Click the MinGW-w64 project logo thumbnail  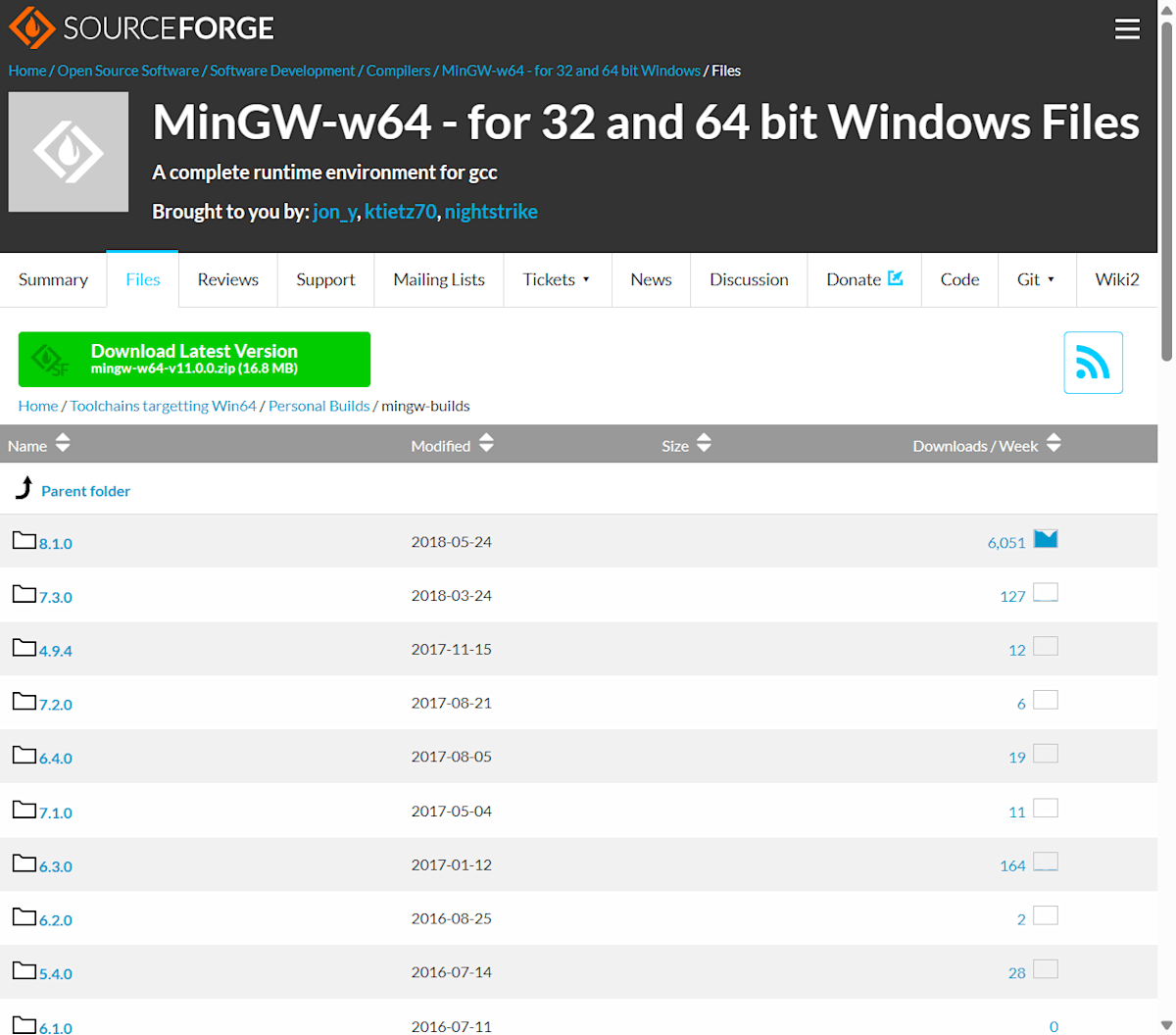tap(69, 152)
